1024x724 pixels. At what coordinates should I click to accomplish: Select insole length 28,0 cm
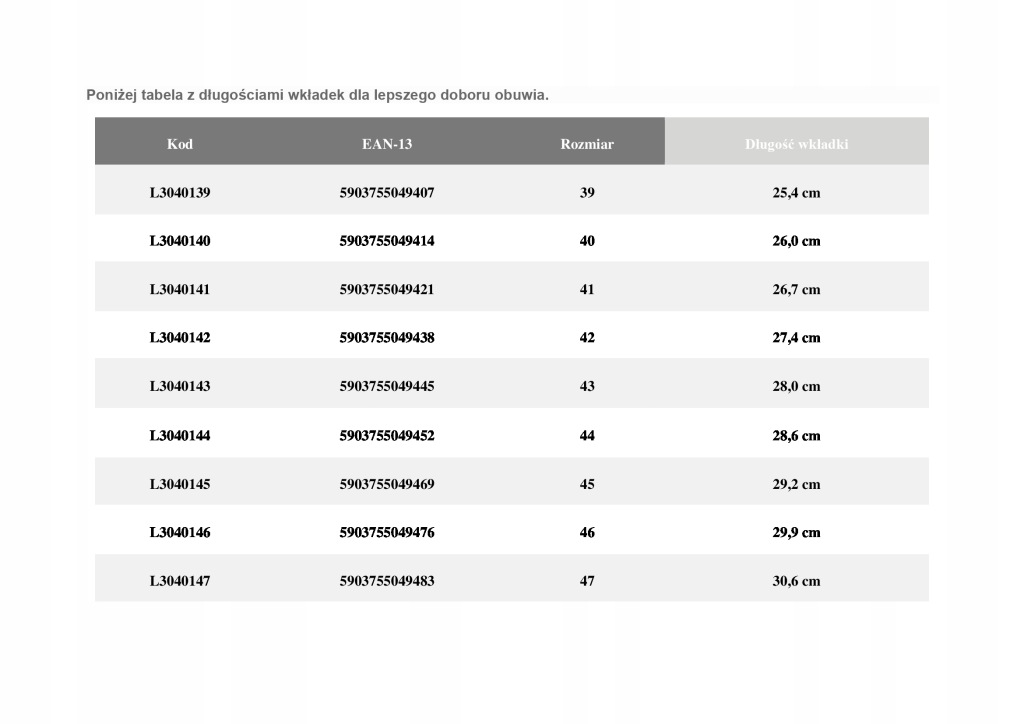(x=796, y=386)
